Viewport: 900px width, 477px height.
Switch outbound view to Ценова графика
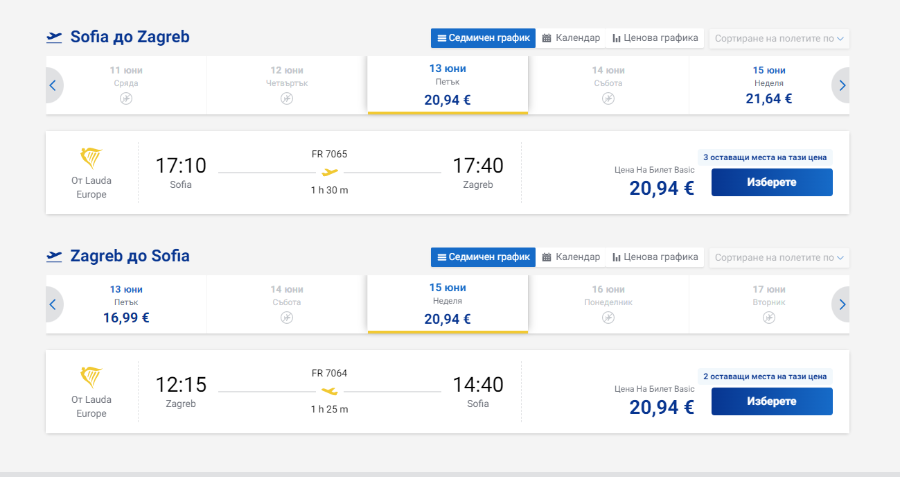(655, 38)
